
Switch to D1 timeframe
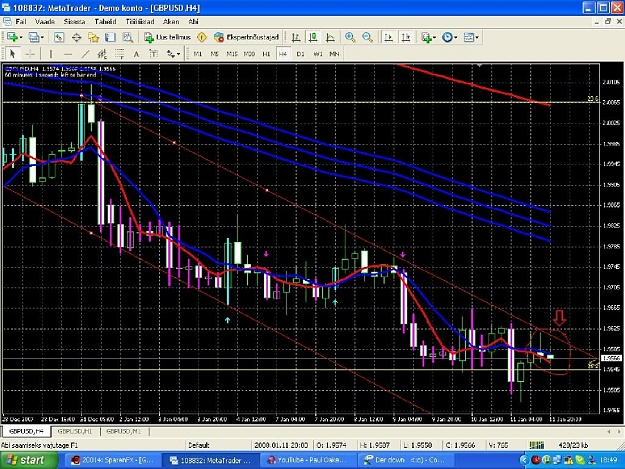tap(301, 54)
